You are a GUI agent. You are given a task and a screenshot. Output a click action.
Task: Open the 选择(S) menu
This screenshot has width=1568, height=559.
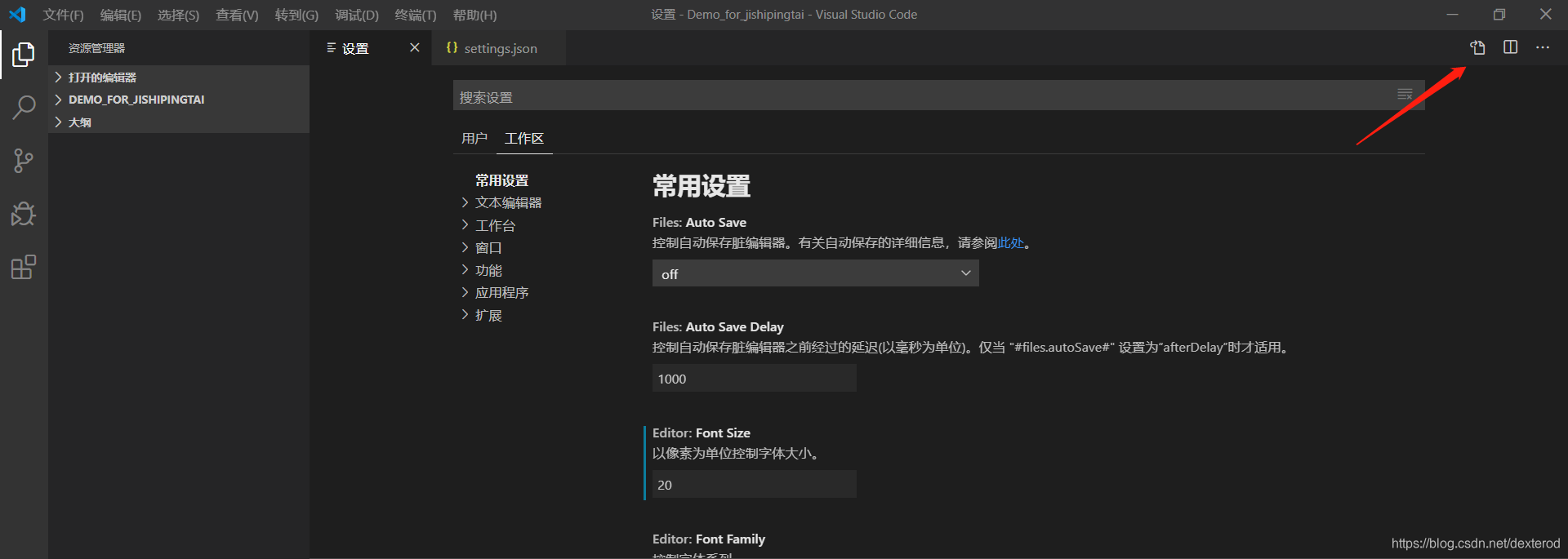coord(178,15)
